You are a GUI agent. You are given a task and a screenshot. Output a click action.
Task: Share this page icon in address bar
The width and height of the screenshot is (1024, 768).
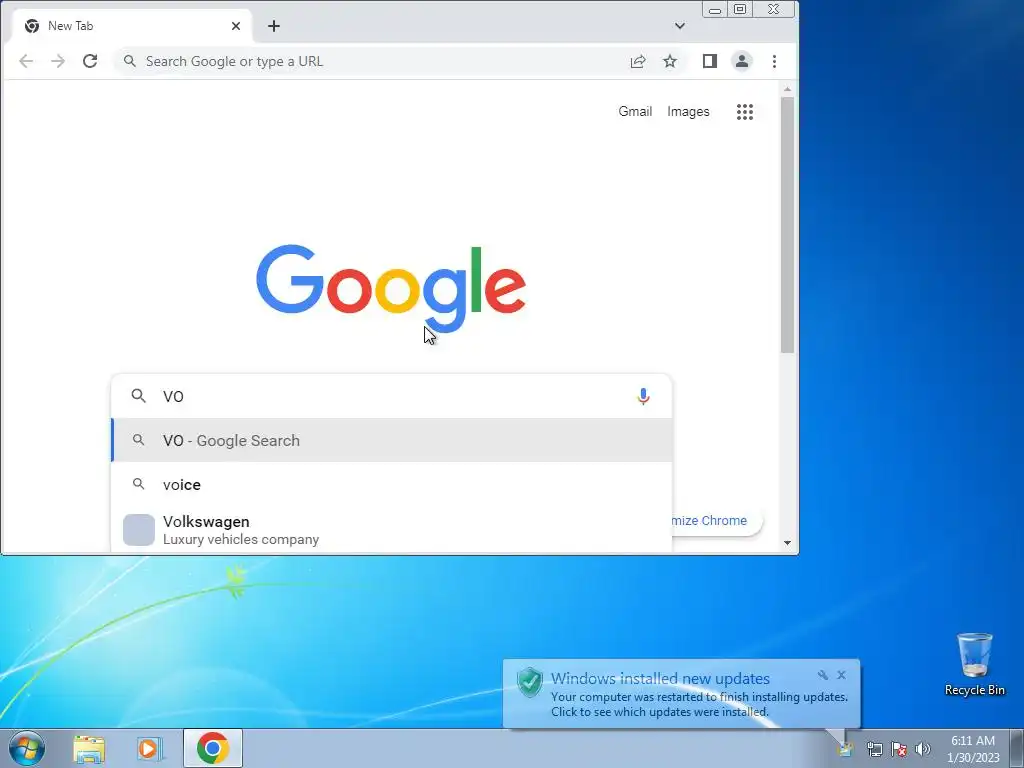pyautogui.click(x=637, y=61)
